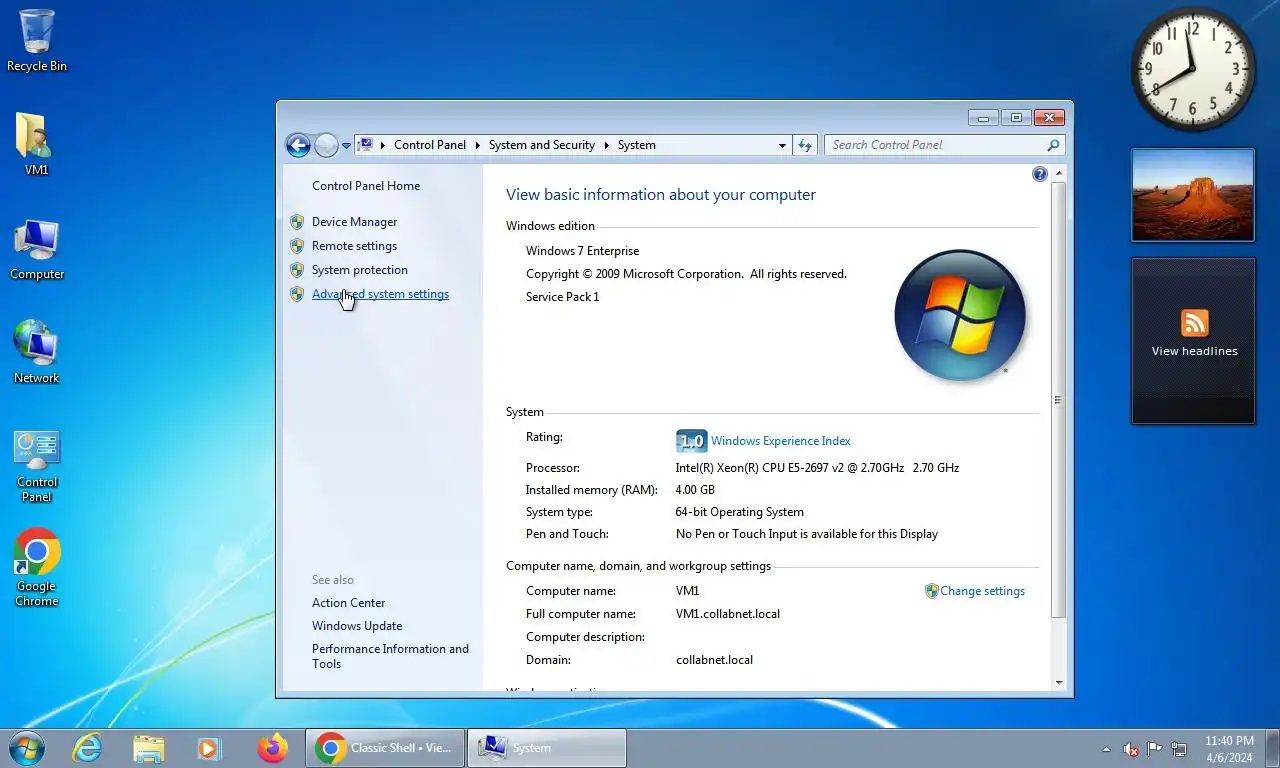The height and width of the screenshot is (768, 1280).
Task: Click the shield icon beside System protection
Action: (x=297, y=270)
